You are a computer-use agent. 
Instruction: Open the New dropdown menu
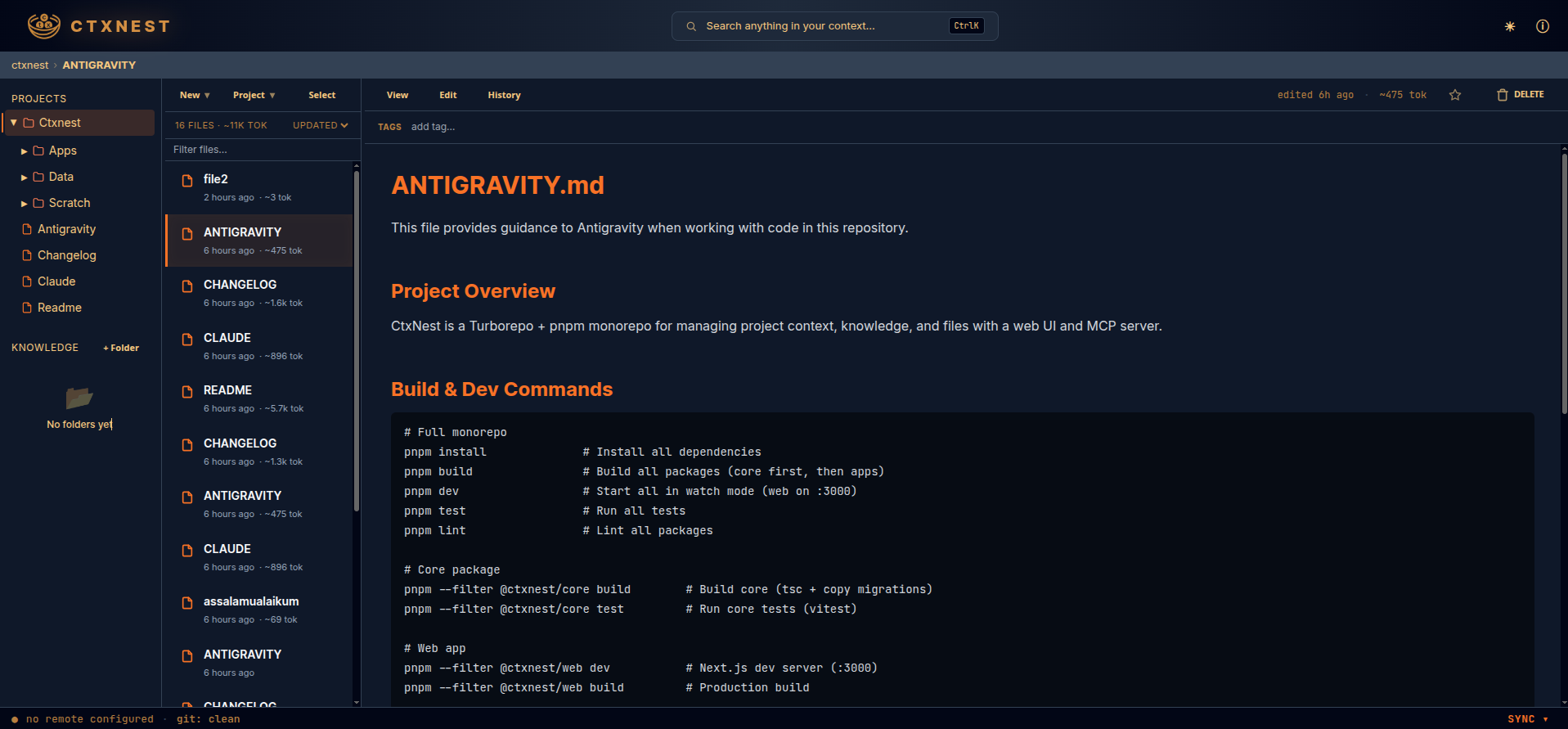(x=195, y=95)
